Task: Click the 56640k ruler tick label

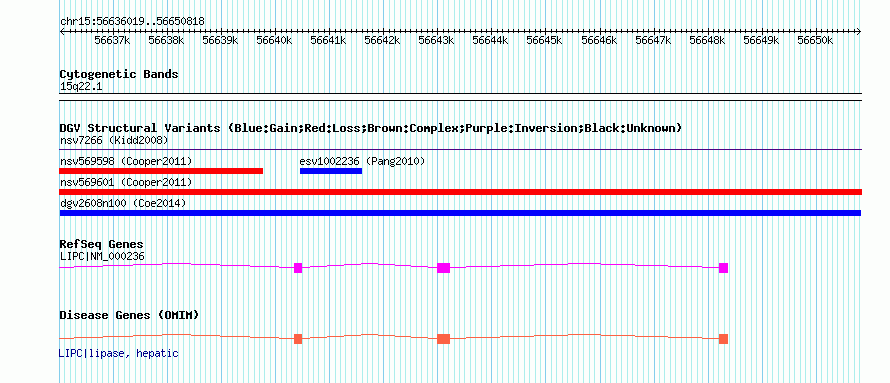Action: pos(274,41)
